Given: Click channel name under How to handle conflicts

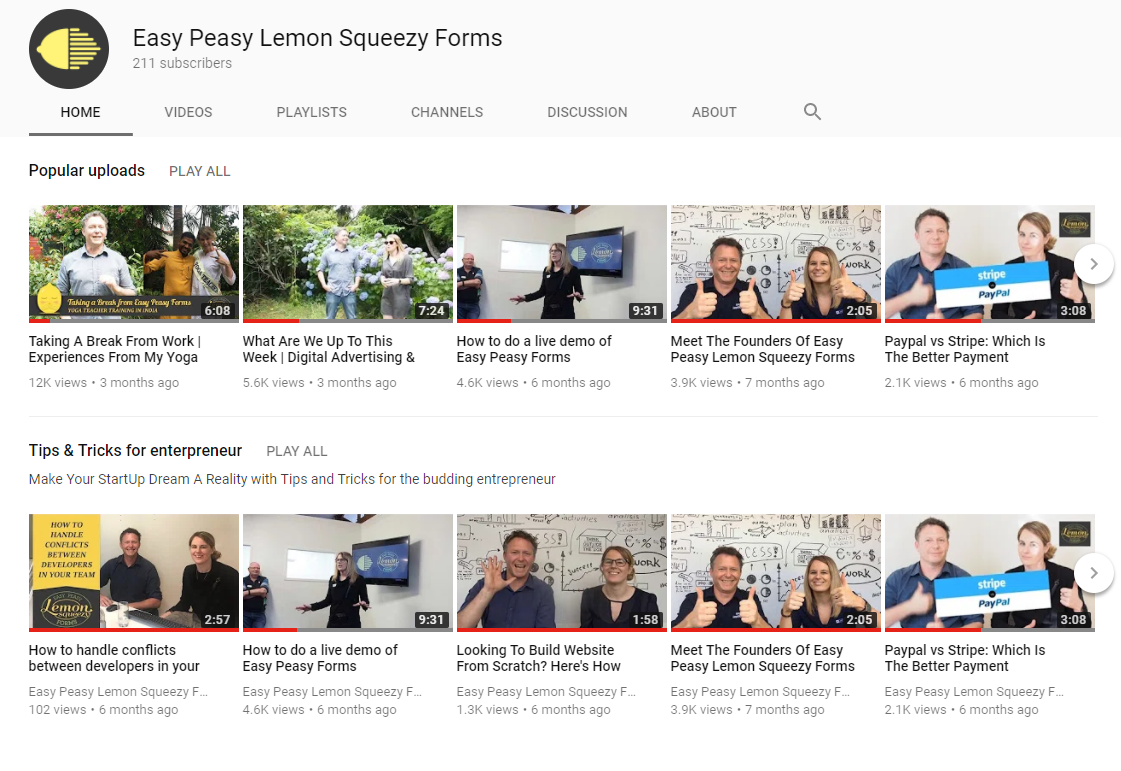Looking at the screenshot, I should coord(119,692).
